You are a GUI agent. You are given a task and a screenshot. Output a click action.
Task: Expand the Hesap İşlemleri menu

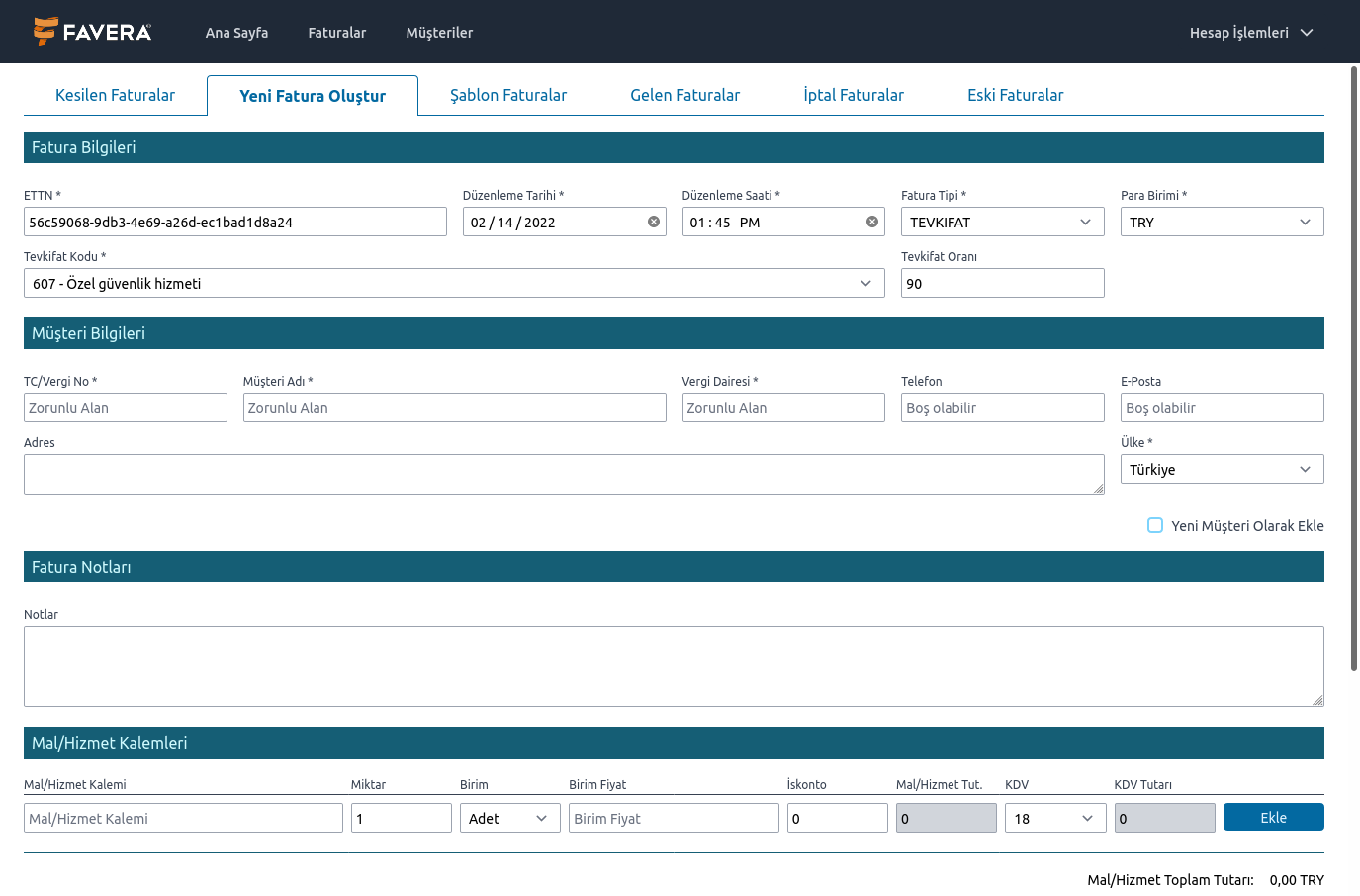click(1250, 32)
